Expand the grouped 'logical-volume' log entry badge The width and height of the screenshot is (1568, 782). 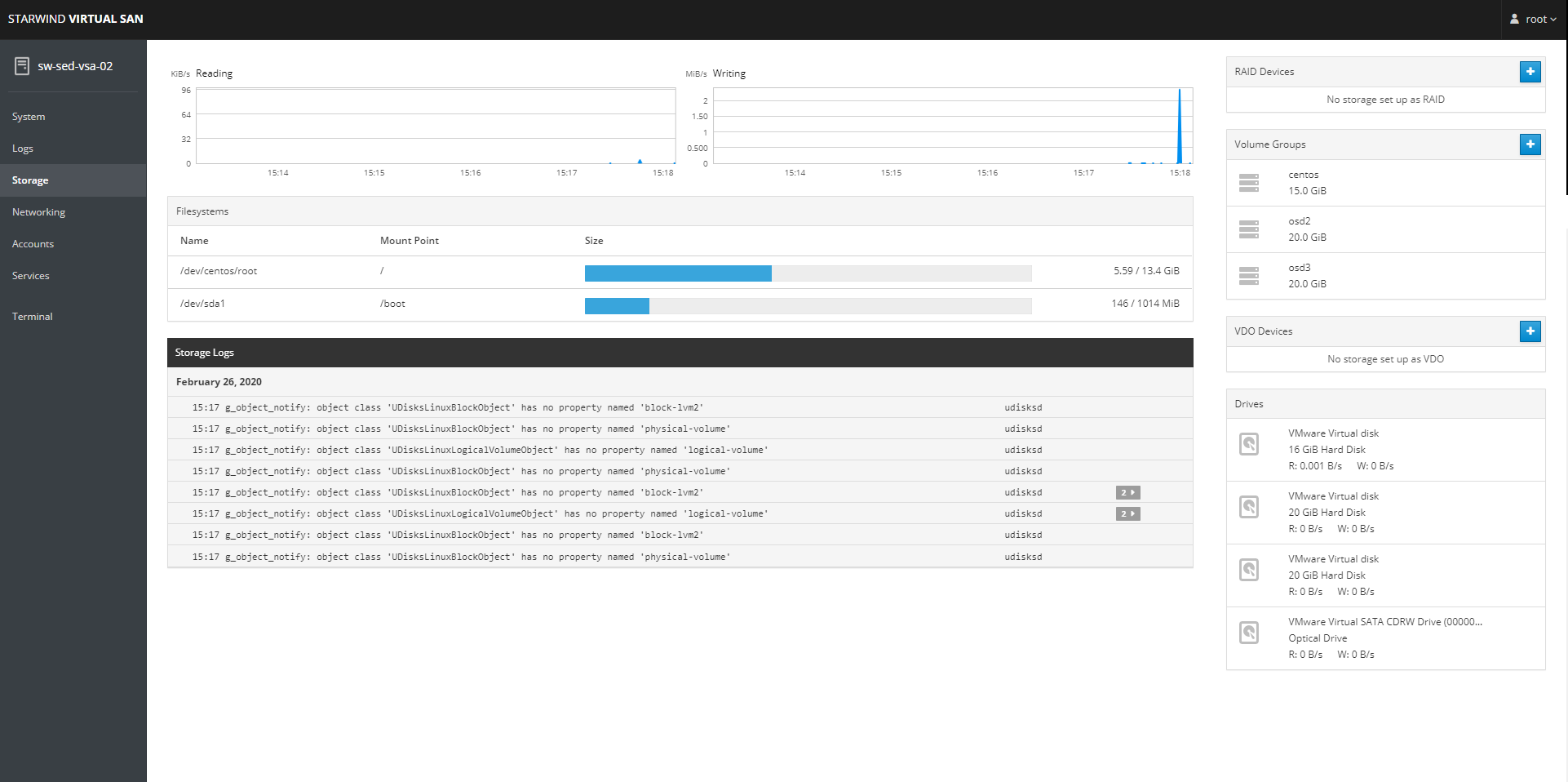tap(1127, 514)
